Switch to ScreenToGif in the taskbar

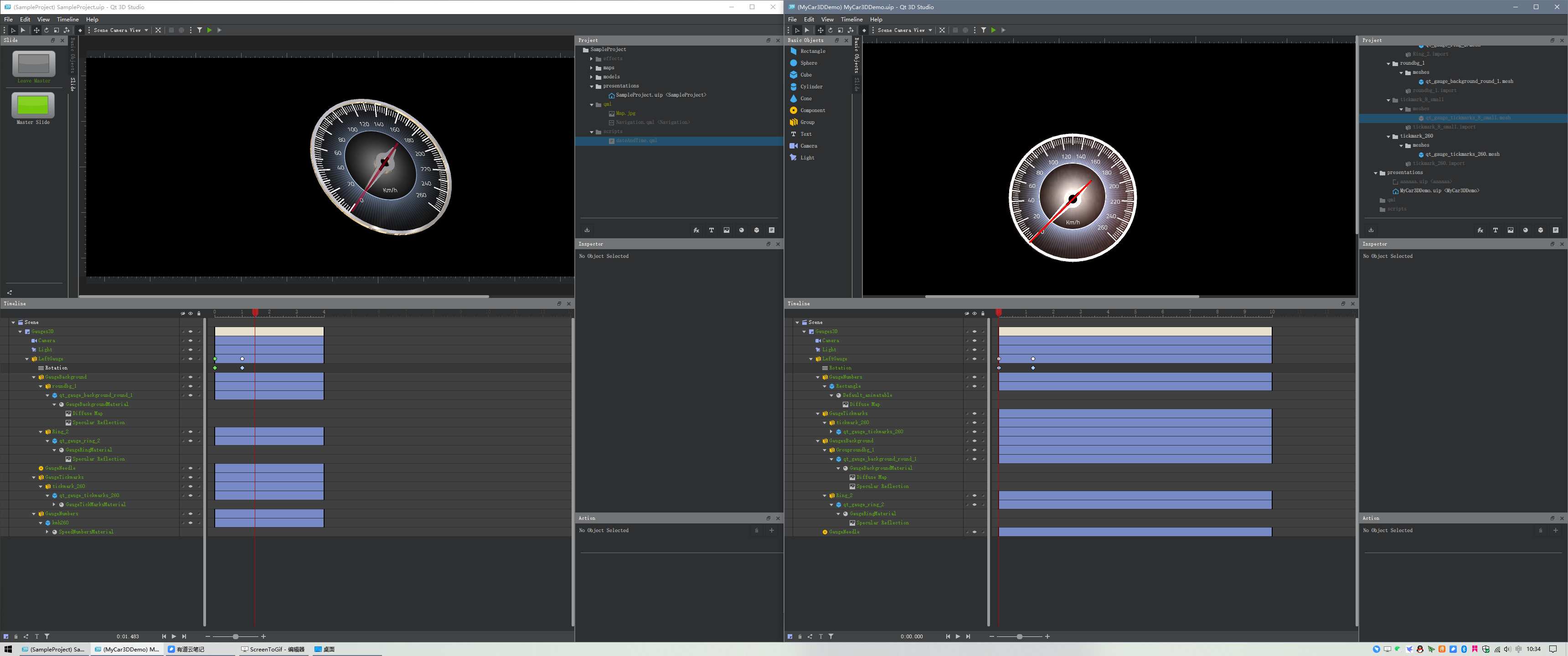click(273, 649)
